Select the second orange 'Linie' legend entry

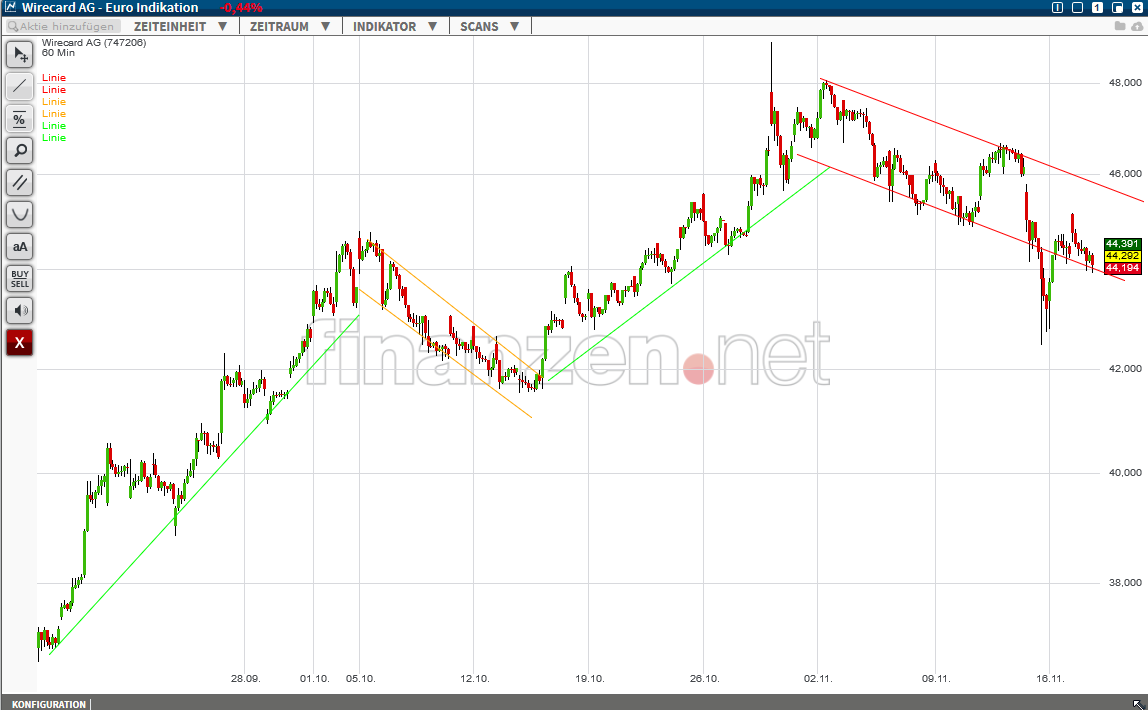click(x=53, y=113)
